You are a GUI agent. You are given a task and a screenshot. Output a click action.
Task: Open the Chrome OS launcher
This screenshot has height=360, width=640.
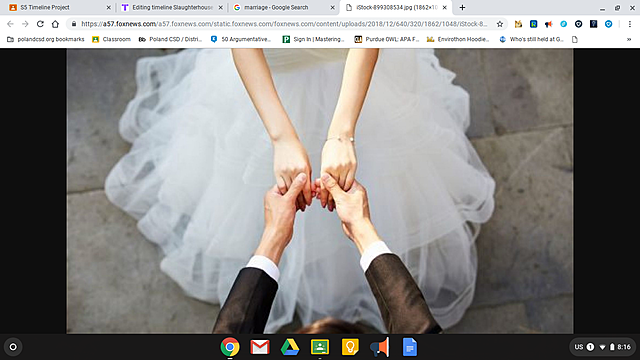(13, 347)
